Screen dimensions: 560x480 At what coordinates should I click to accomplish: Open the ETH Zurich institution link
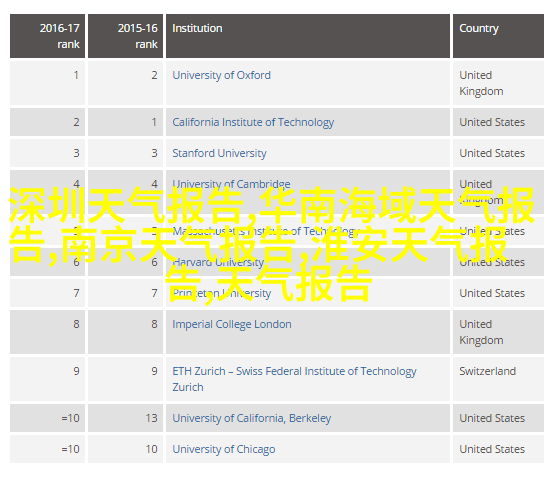click(294, 379)
